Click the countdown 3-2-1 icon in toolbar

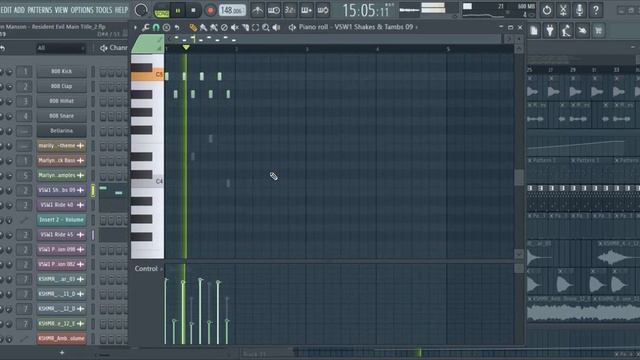[x=290, y=10]
